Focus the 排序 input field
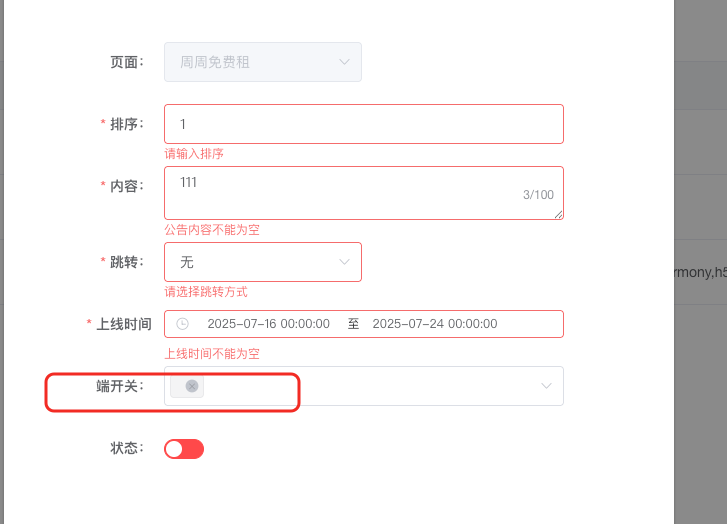Image resolution: width=727 pixels, height=524 pixels. (364, 124)
